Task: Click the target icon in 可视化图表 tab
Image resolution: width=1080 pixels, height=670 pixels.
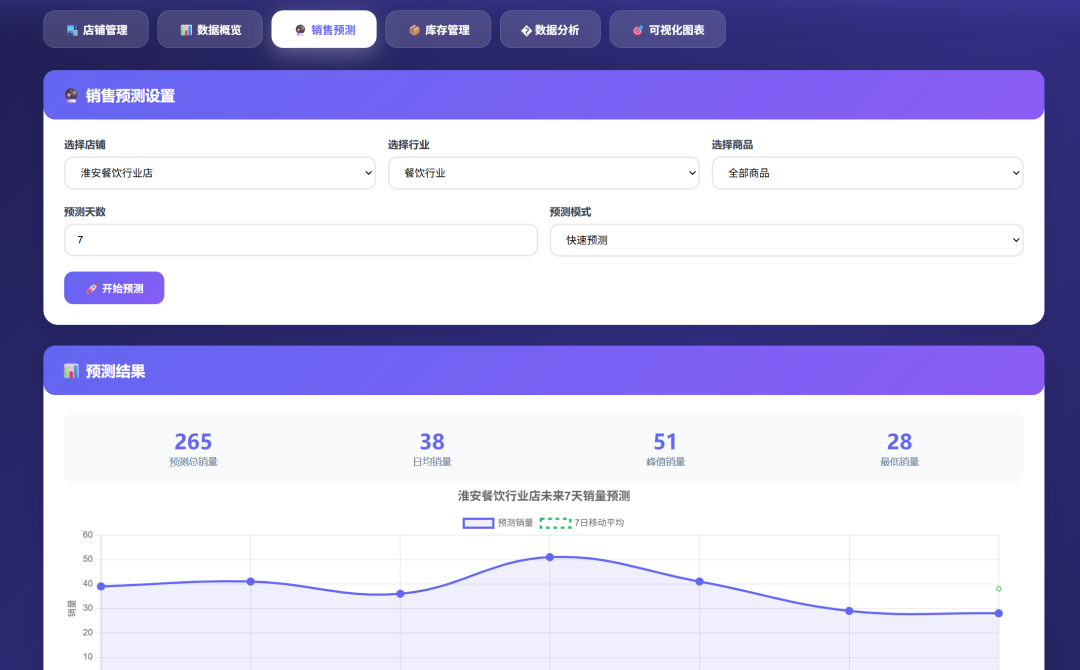Action: [638, 30]
